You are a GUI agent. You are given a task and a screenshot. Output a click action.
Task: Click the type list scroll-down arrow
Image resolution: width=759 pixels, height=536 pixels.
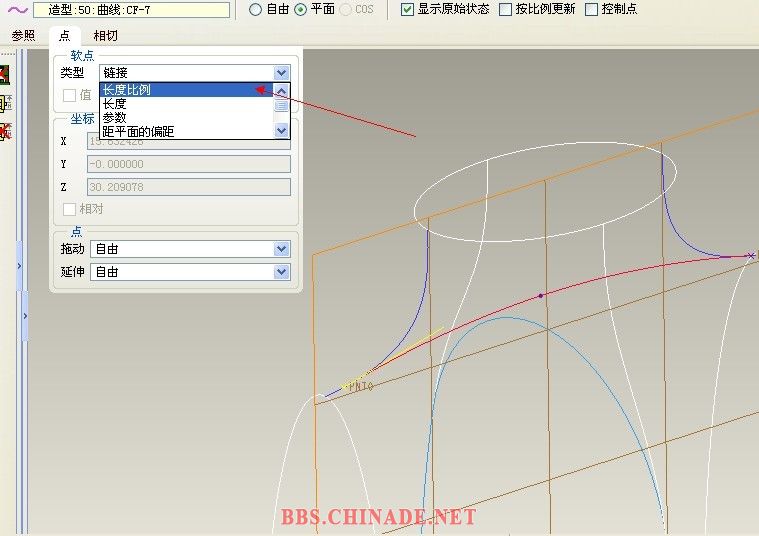281,130
